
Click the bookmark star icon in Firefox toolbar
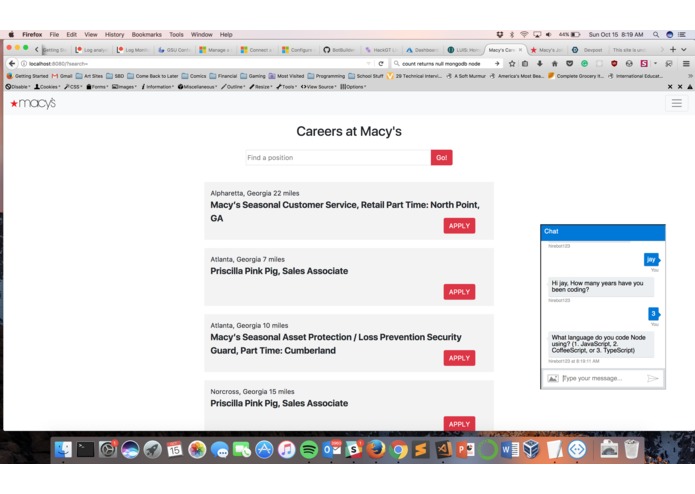tap(512, 64)
